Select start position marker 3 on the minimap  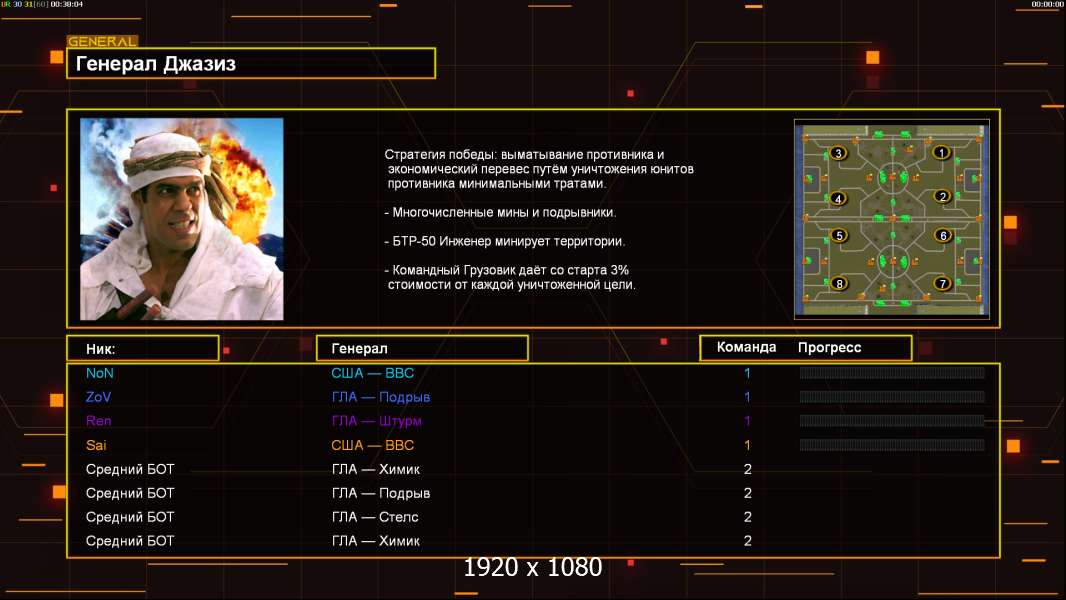tap(838, 153)
